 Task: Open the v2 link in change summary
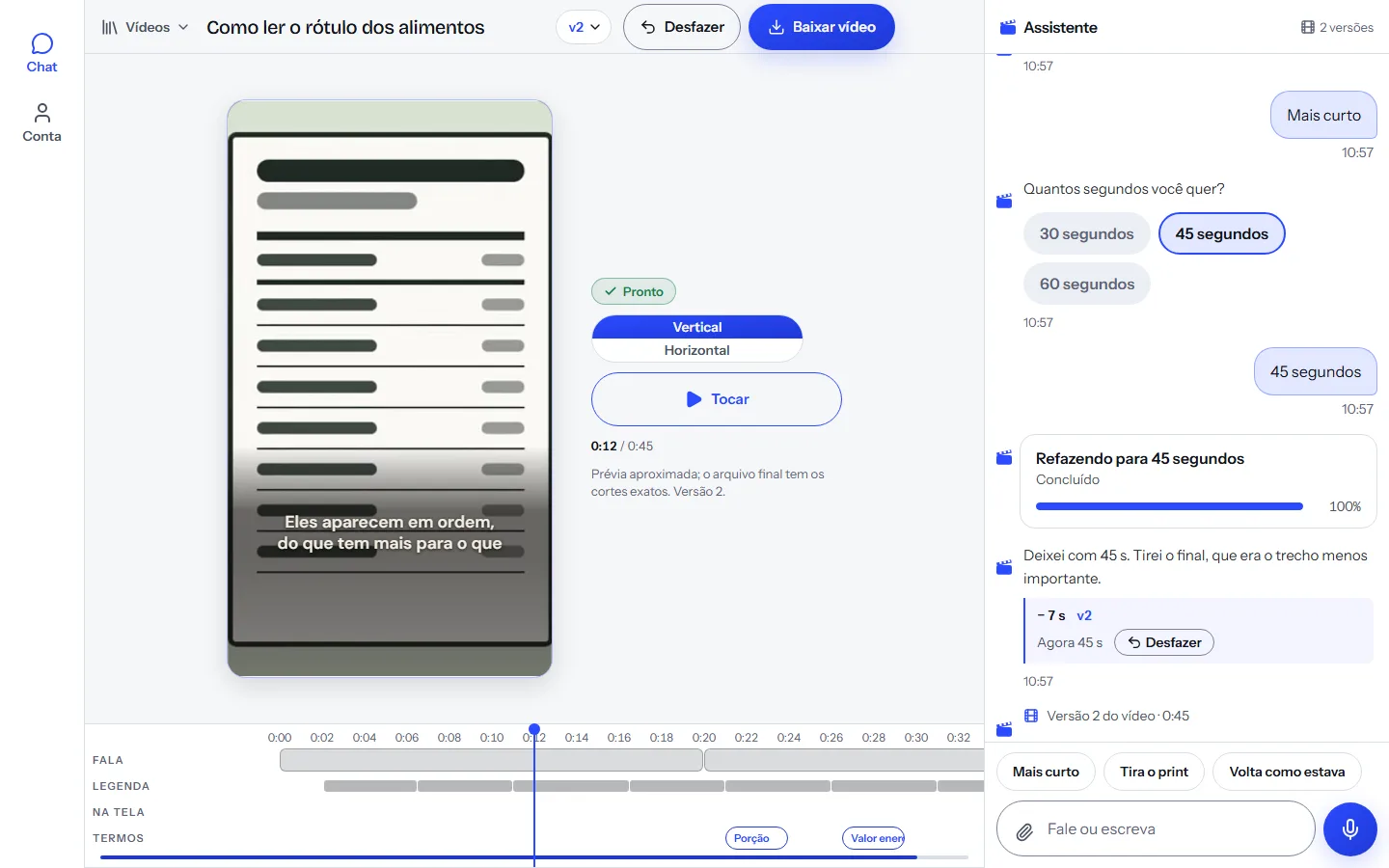(1084, 615)
